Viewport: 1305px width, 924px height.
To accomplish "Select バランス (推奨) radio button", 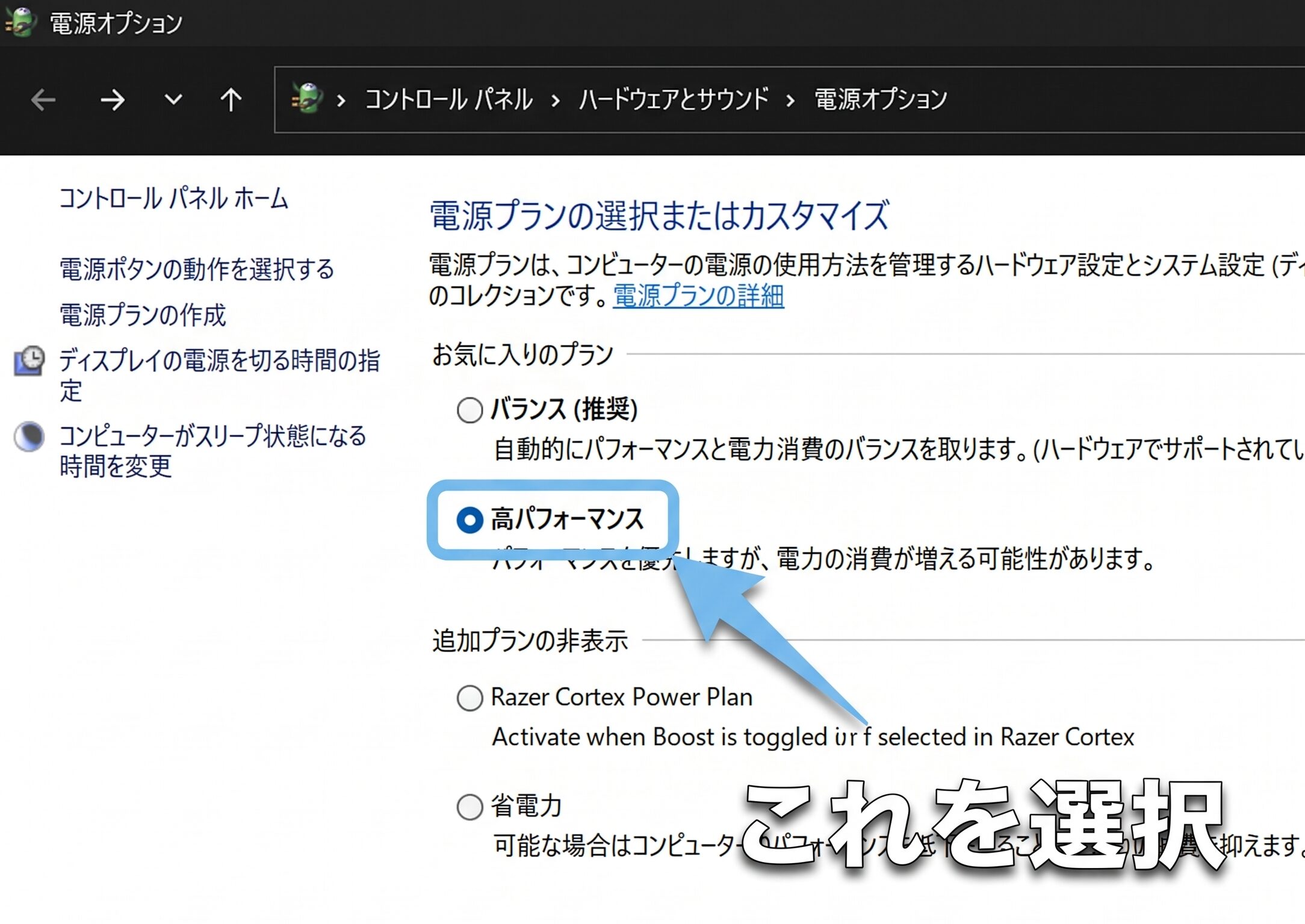I will pos(470,411).
